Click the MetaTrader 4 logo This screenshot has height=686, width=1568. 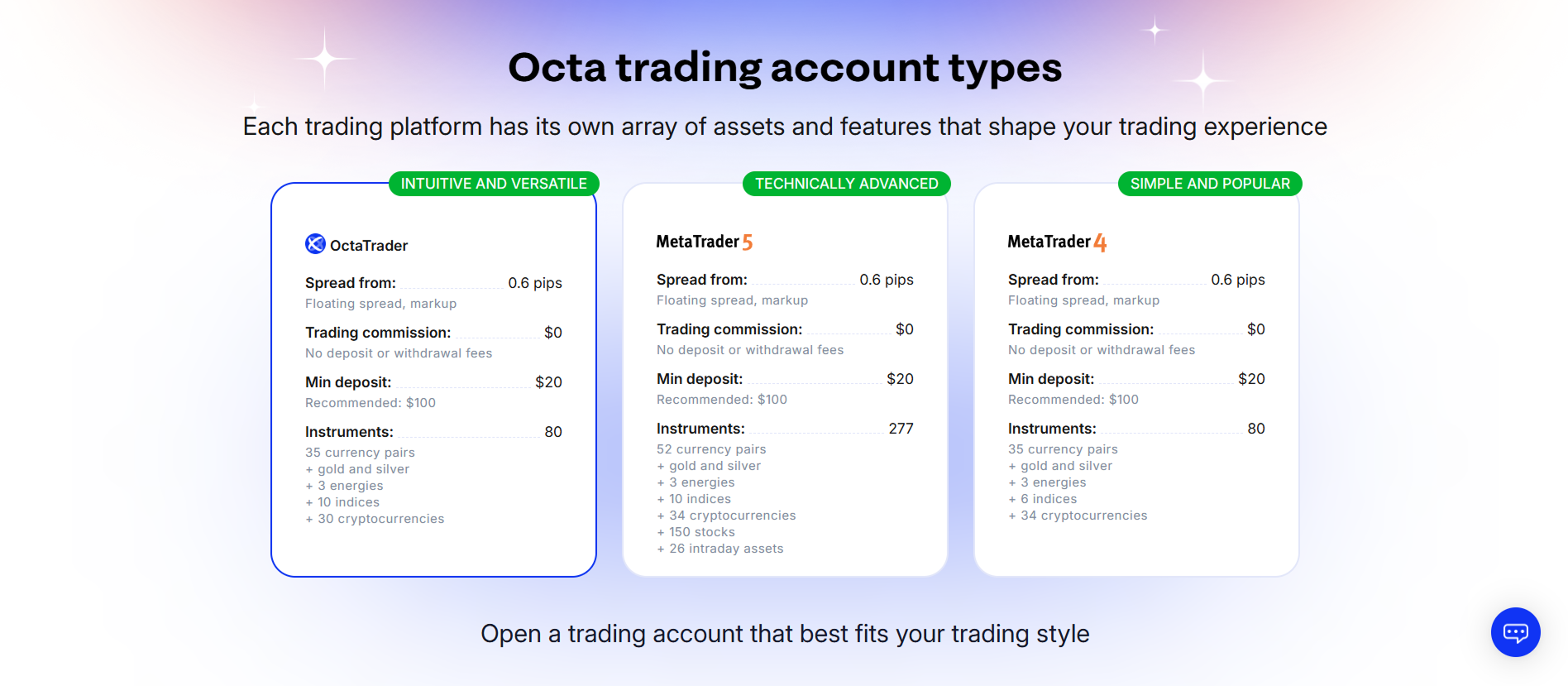coord(1056,242)
